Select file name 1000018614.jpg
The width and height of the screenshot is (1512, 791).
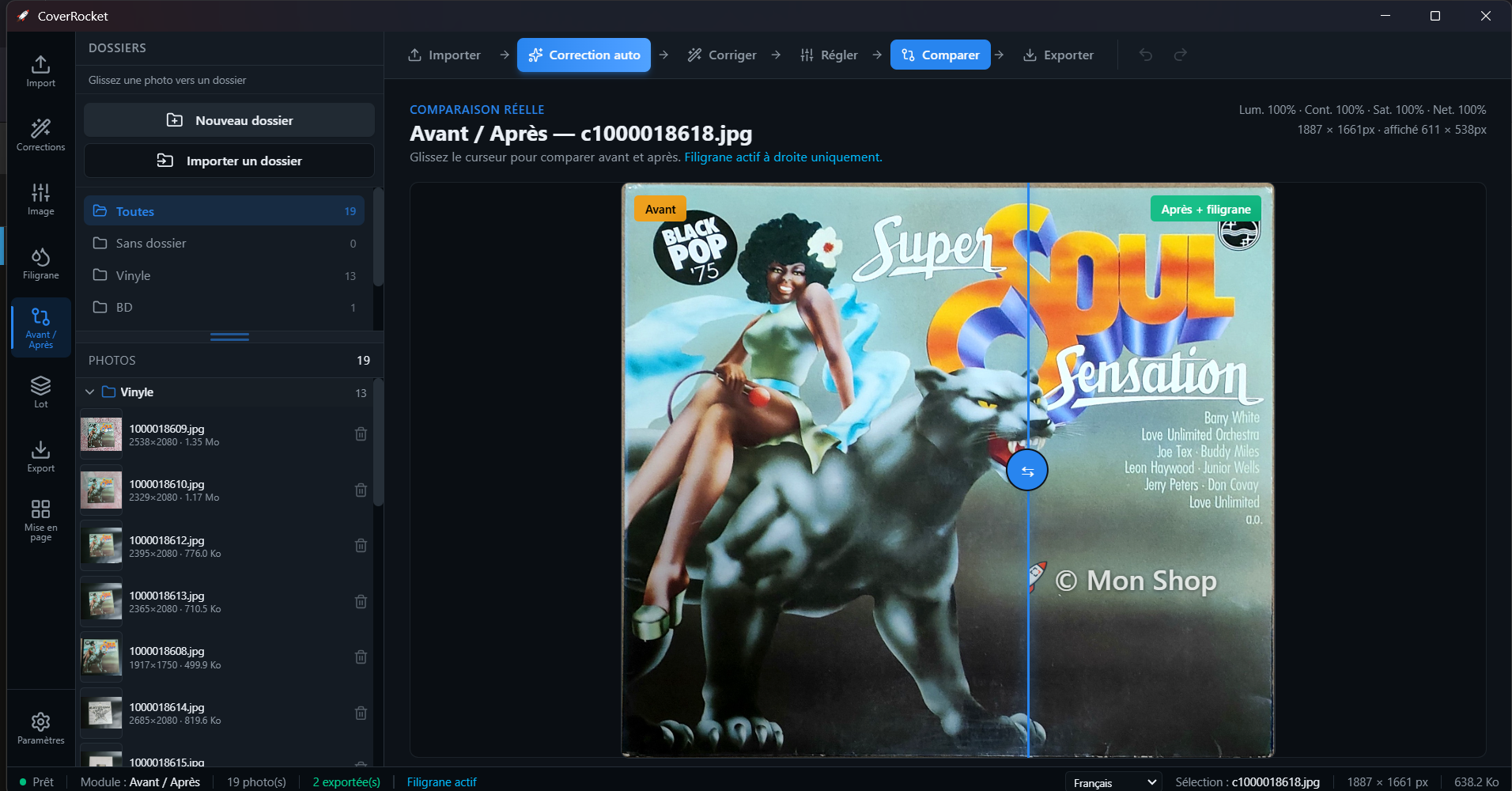coord(167,707)
